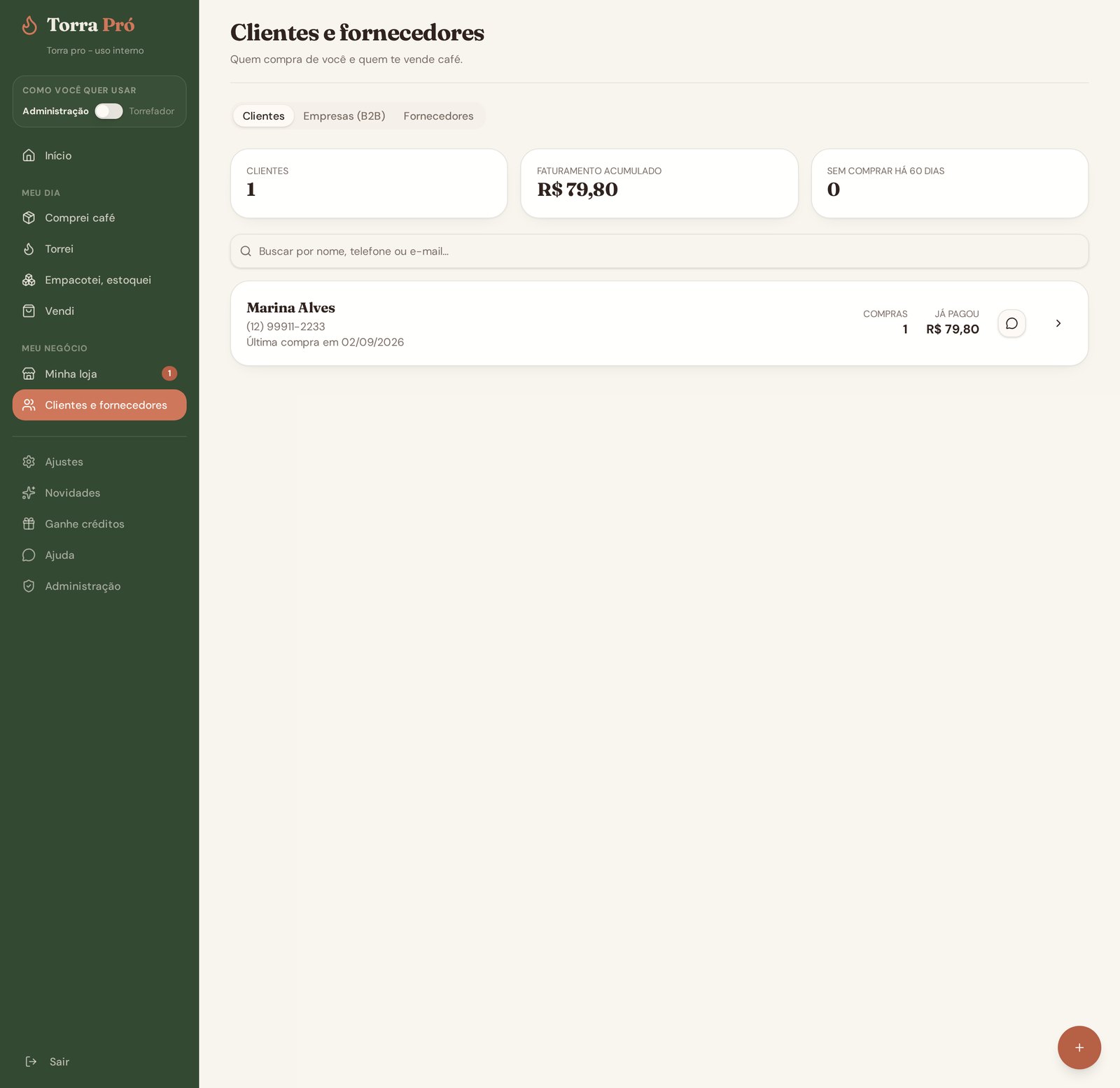Open Ganhe créditos gift icon

coord(29,523)
